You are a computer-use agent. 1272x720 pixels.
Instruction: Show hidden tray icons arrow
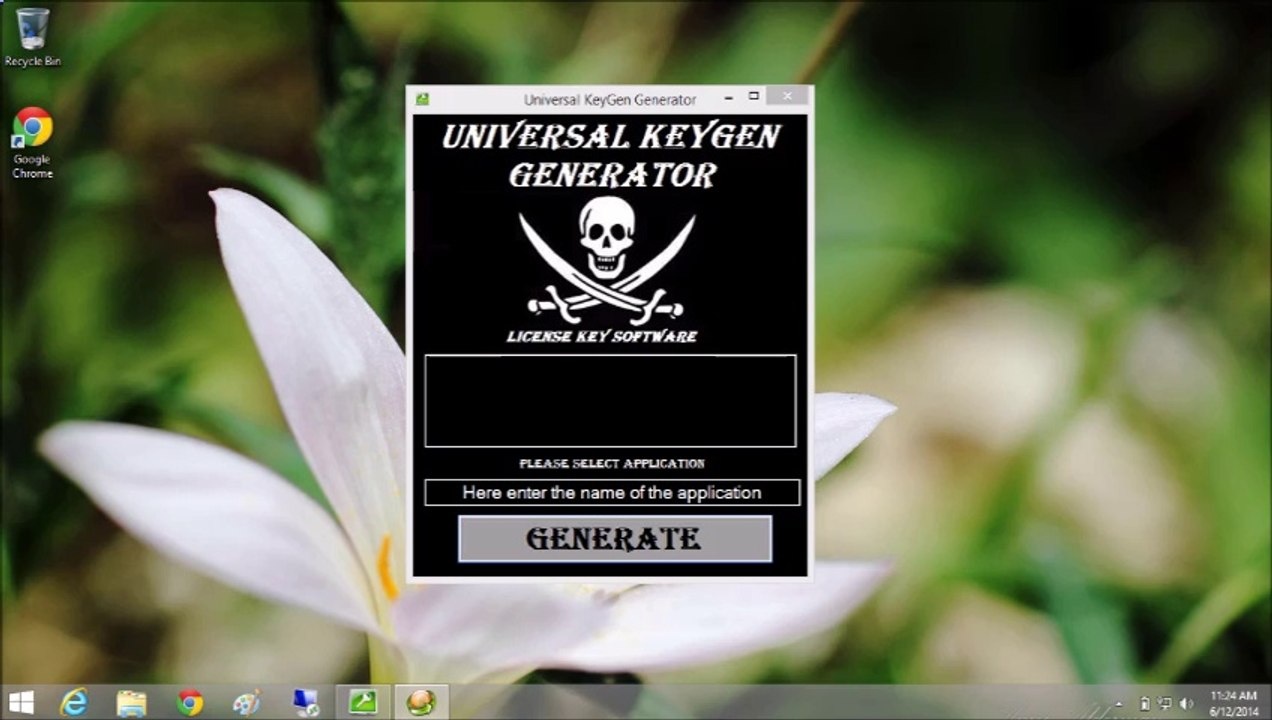(x=1119, y=704)
